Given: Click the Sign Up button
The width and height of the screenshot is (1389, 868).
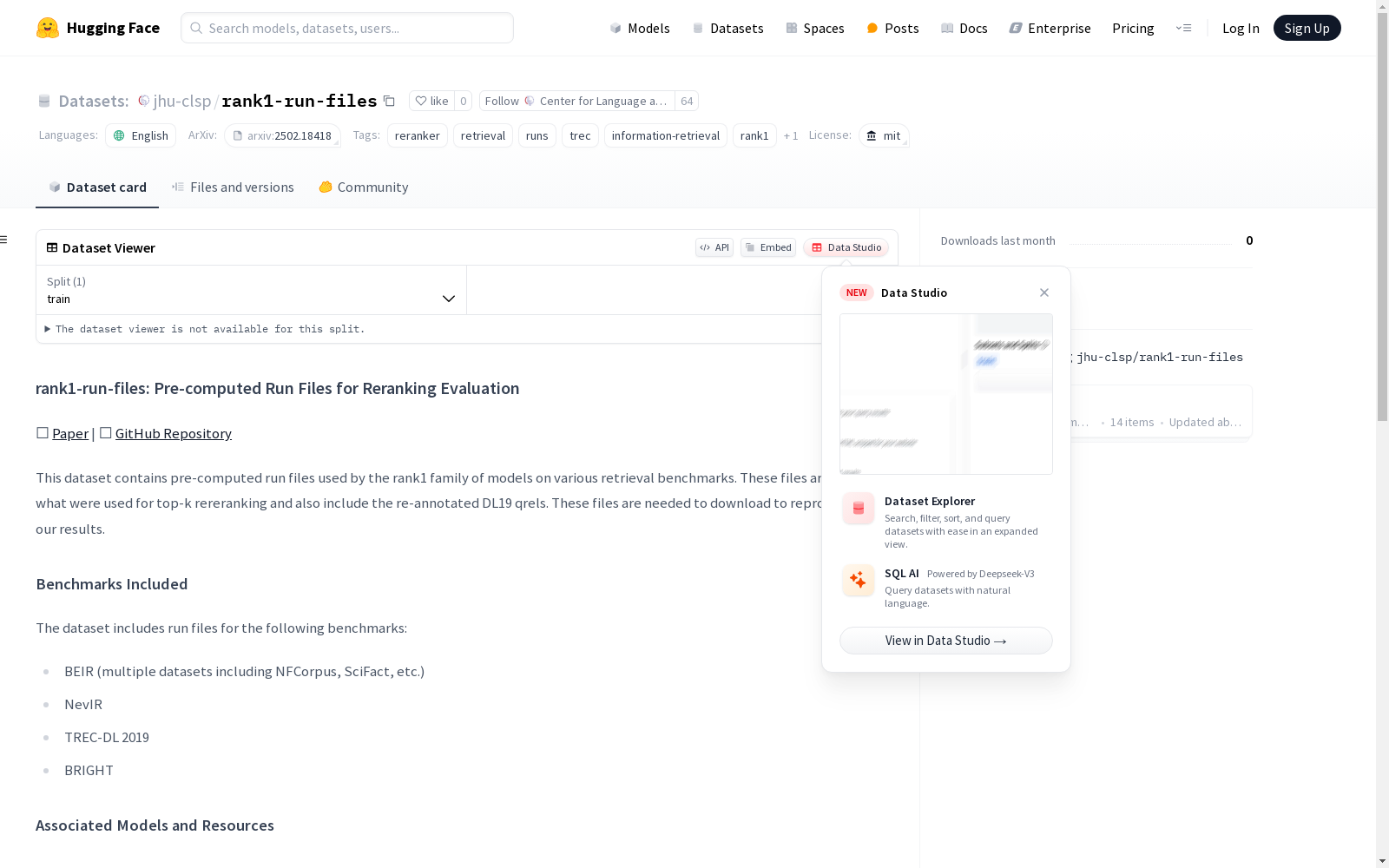Looking at the screenshot, I should click(x=1307, y=28).
